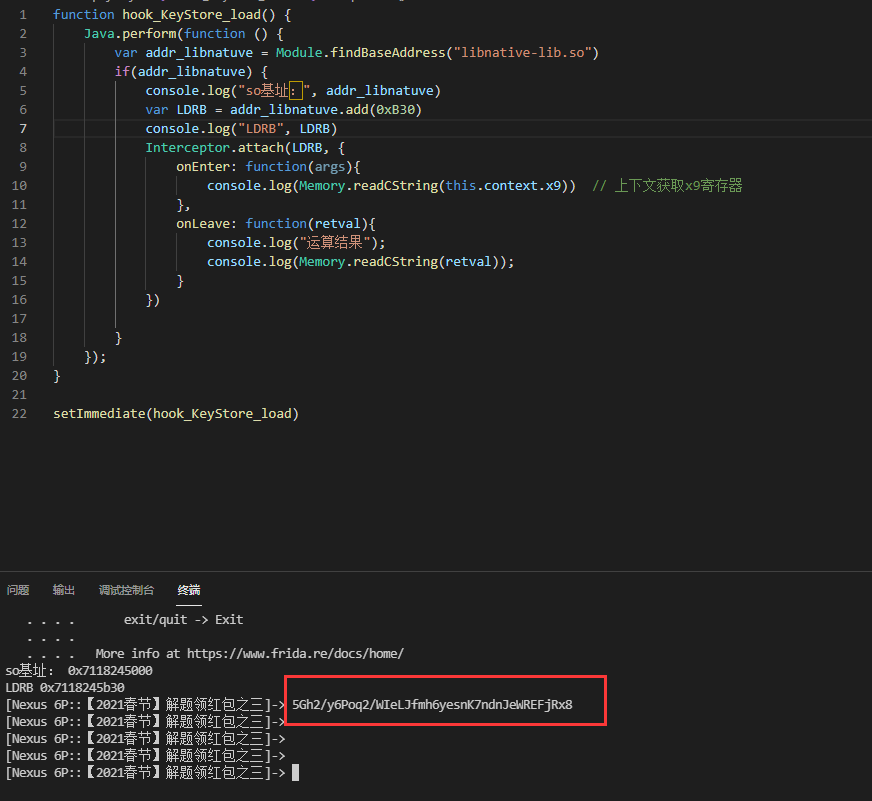This screenshot has height=801, width=872.
Task: Click line number 22 in the gutter
Action: (x=20, y=413)
